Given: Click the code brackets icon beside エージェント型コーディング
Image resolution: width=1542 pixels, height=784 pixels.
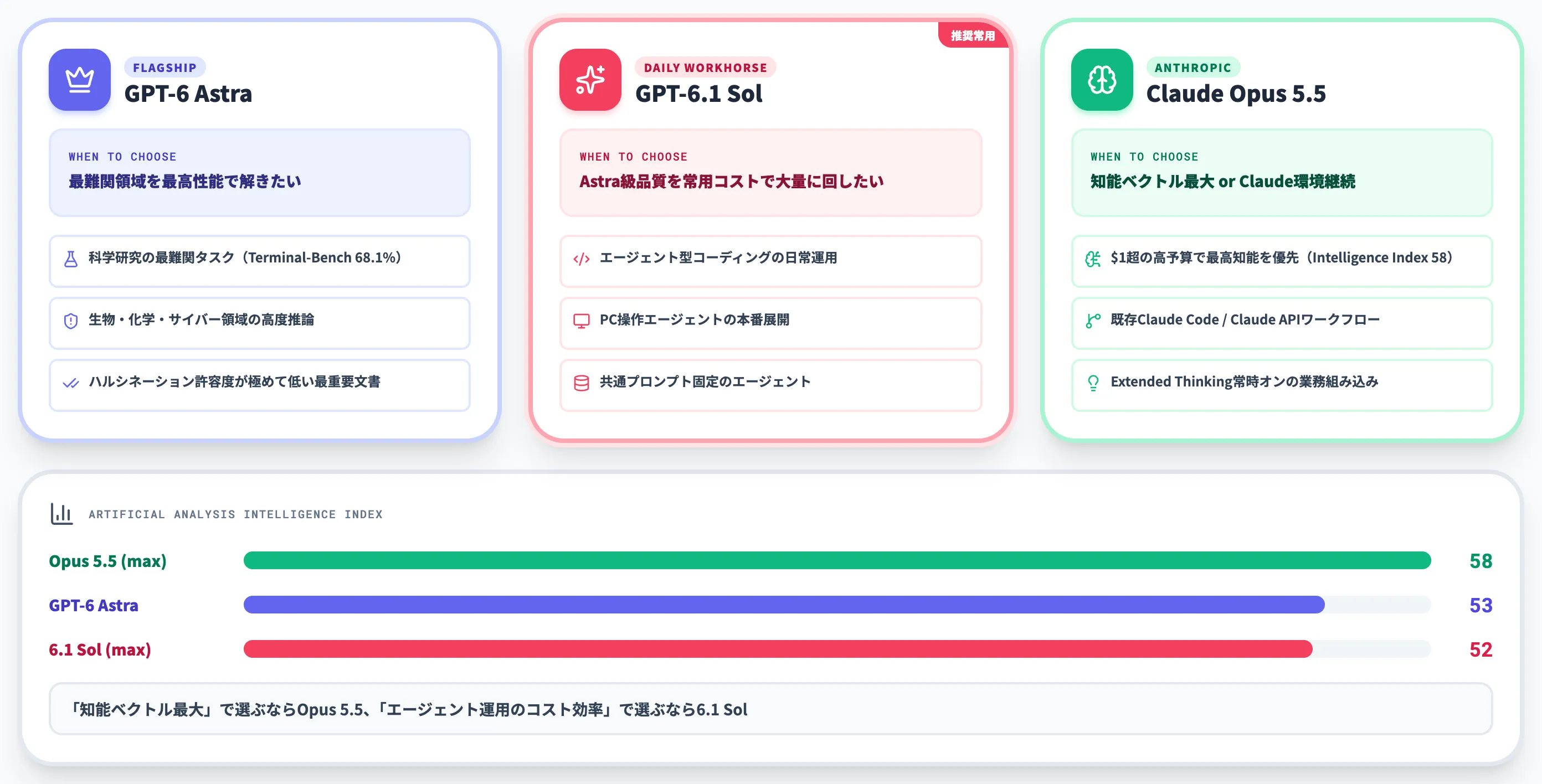Looking at the screenshot, I should coord(581,259).
